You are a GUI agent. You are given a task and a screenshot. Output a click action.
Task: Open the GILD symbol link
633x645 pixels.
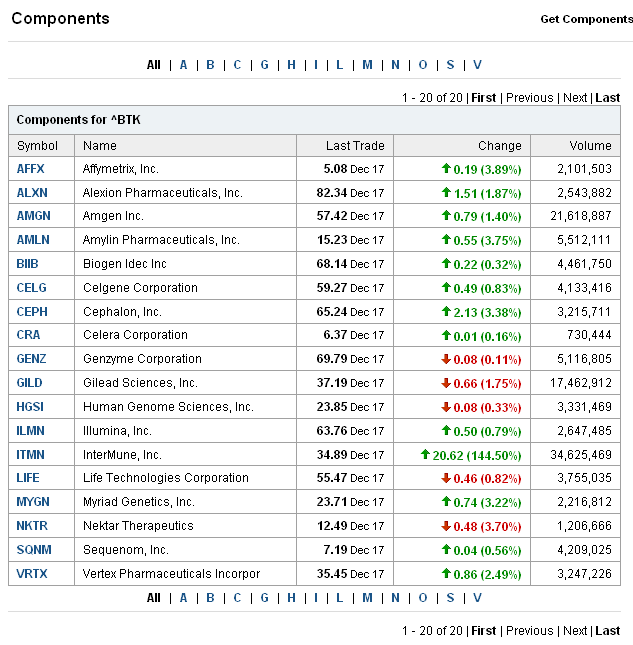click(x=29, y=383)
